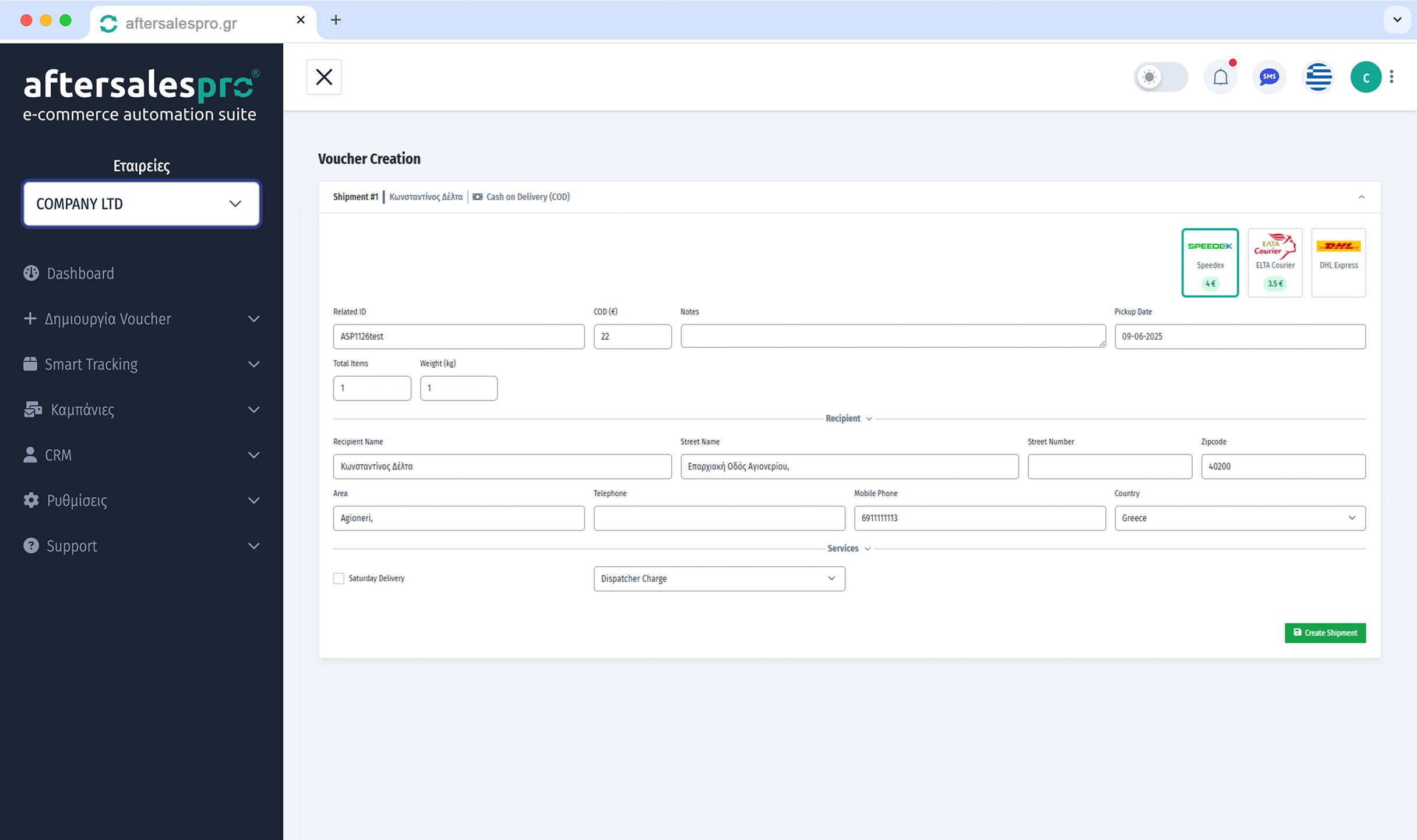Toggle the light/dark theme switch
The width and height of the screenshot is (1417, 840).
(x=1161, y=77)
